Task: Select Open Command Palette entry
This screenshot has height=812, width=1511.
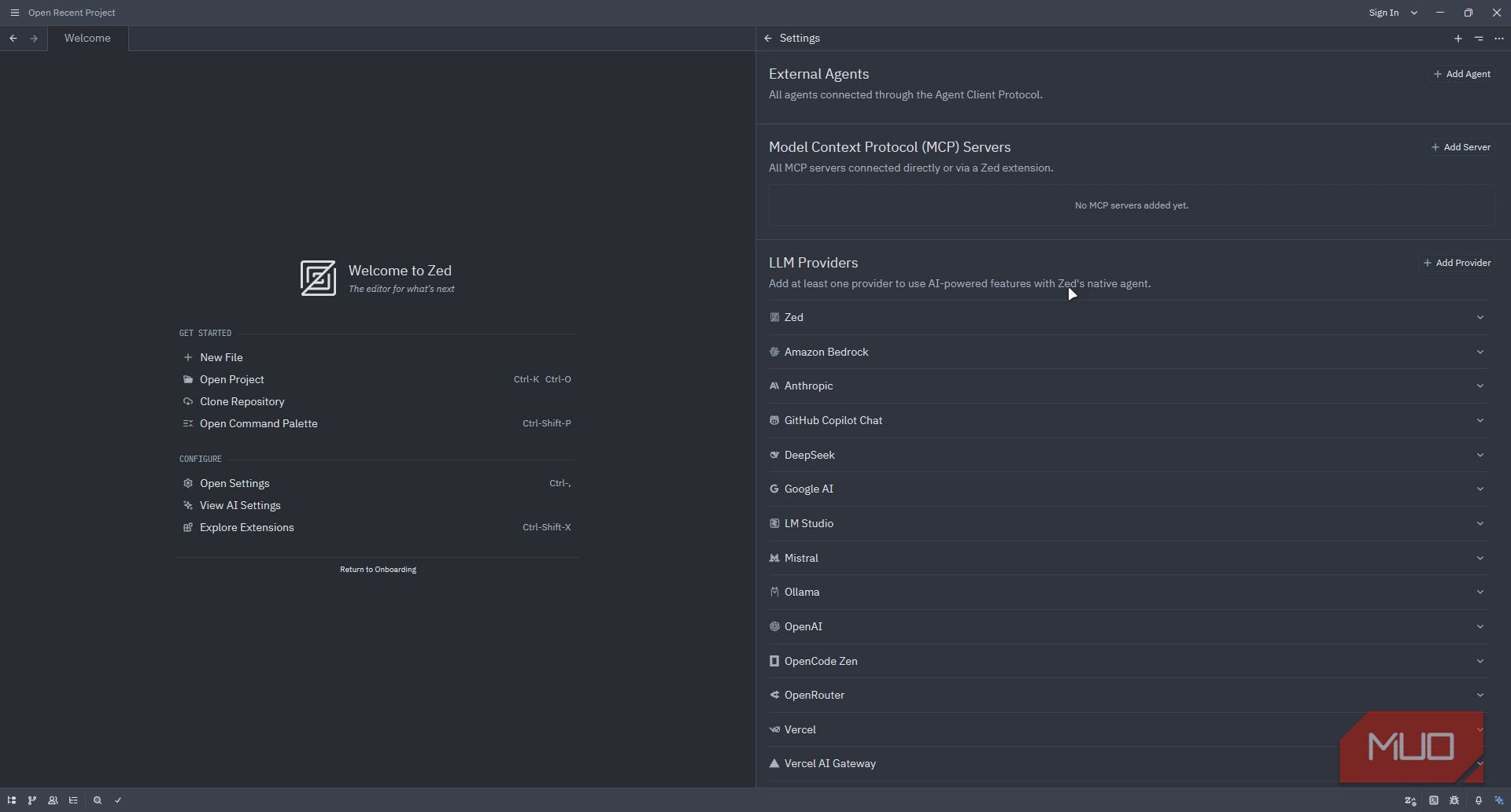Action: (378, 423)
